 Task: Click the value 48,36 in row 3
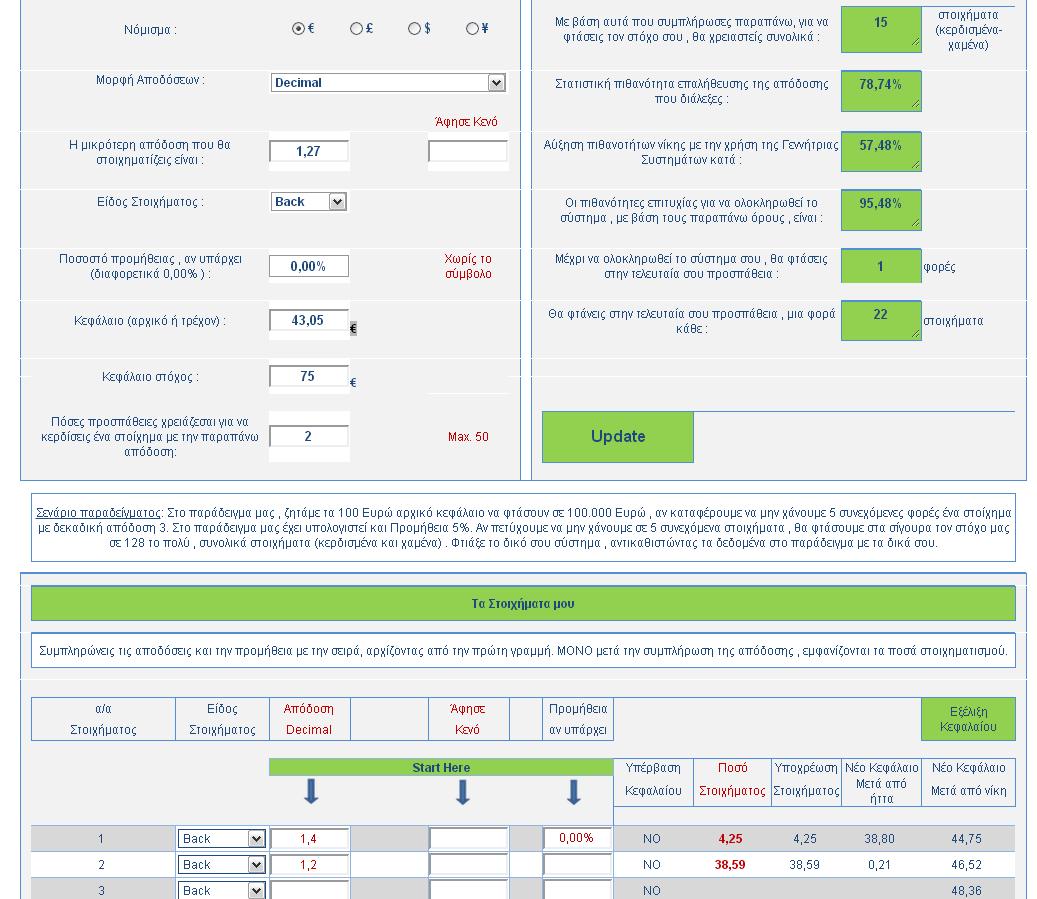(x=966, y=890)
